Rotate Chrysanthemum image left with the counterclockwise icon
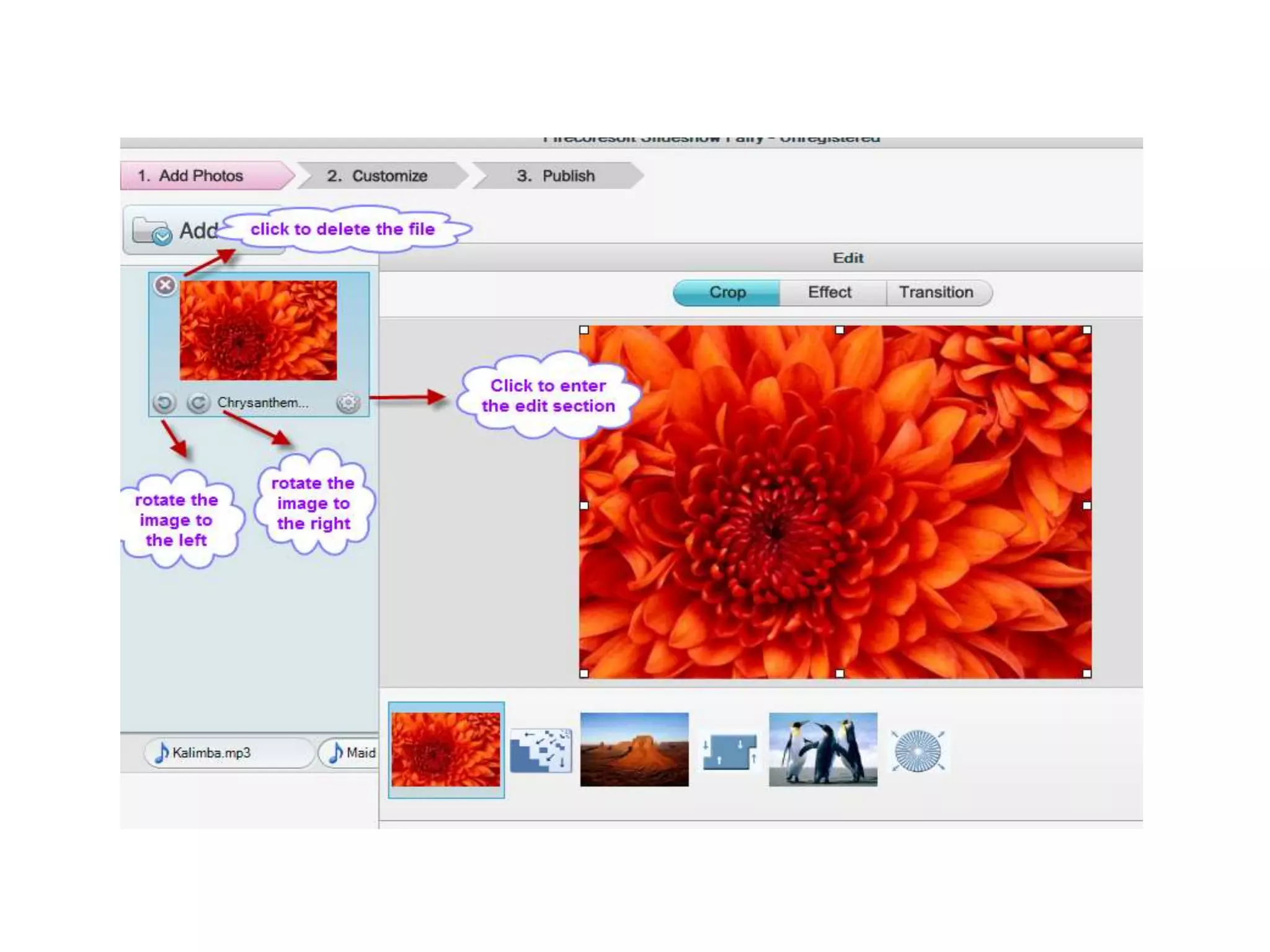The image size is (1270, 952). [x=164, y=403]
